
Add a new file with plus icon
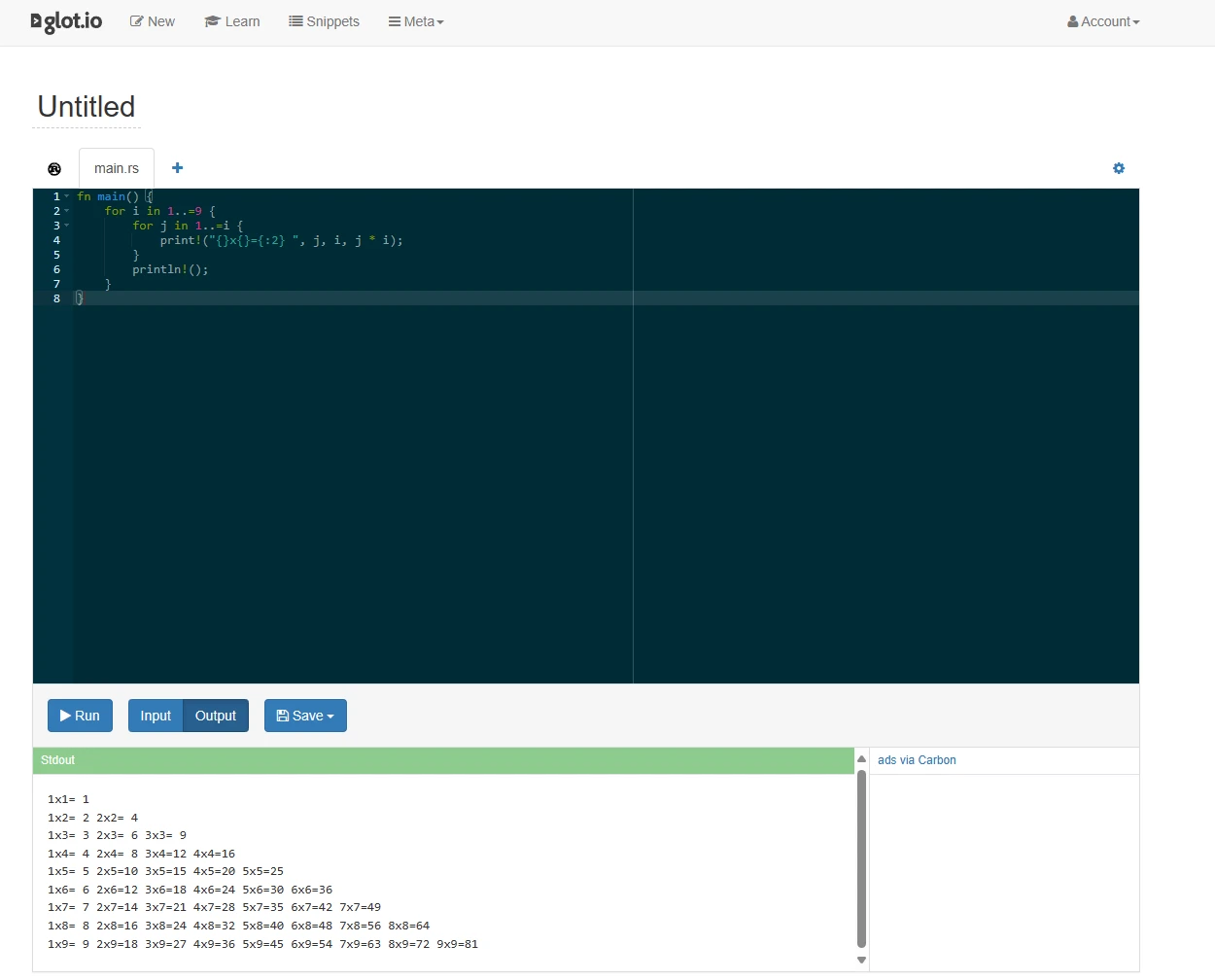[x=178, y=168]
